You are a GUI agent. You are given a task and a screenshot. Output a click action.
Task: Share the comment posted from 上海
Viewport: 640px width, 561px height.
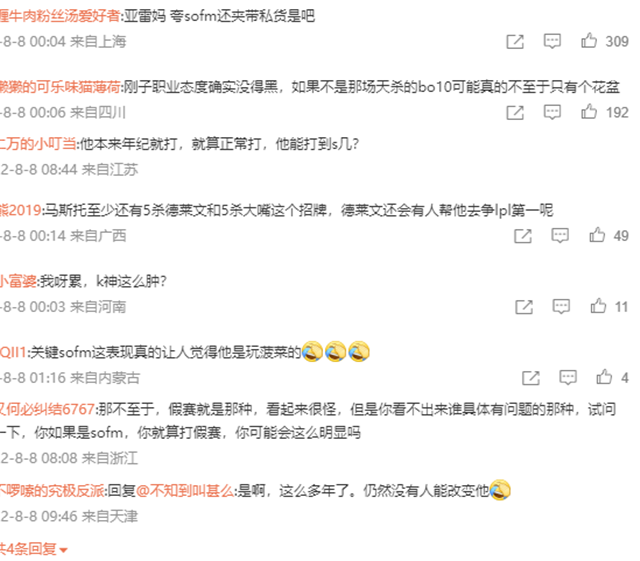click(x=515, y=42)
